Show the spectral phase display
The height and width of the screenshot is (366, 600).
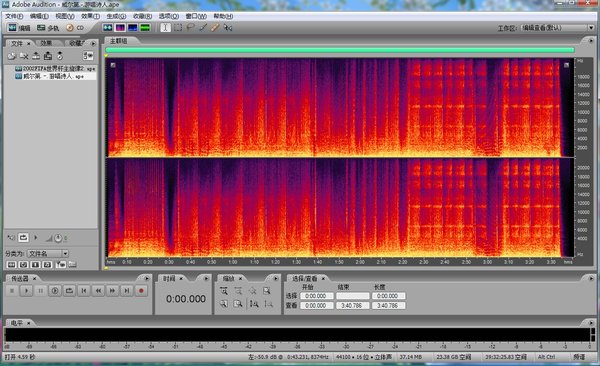[x=145, y=28]
